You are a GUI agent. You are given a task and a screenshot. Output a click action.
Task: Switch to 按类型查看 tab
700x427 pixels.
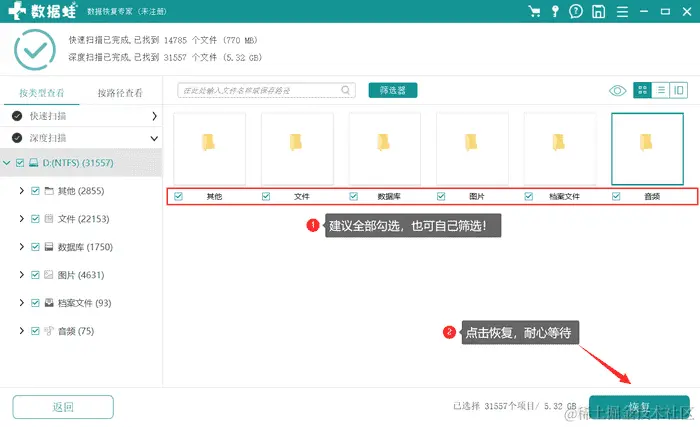coord(42,93)
